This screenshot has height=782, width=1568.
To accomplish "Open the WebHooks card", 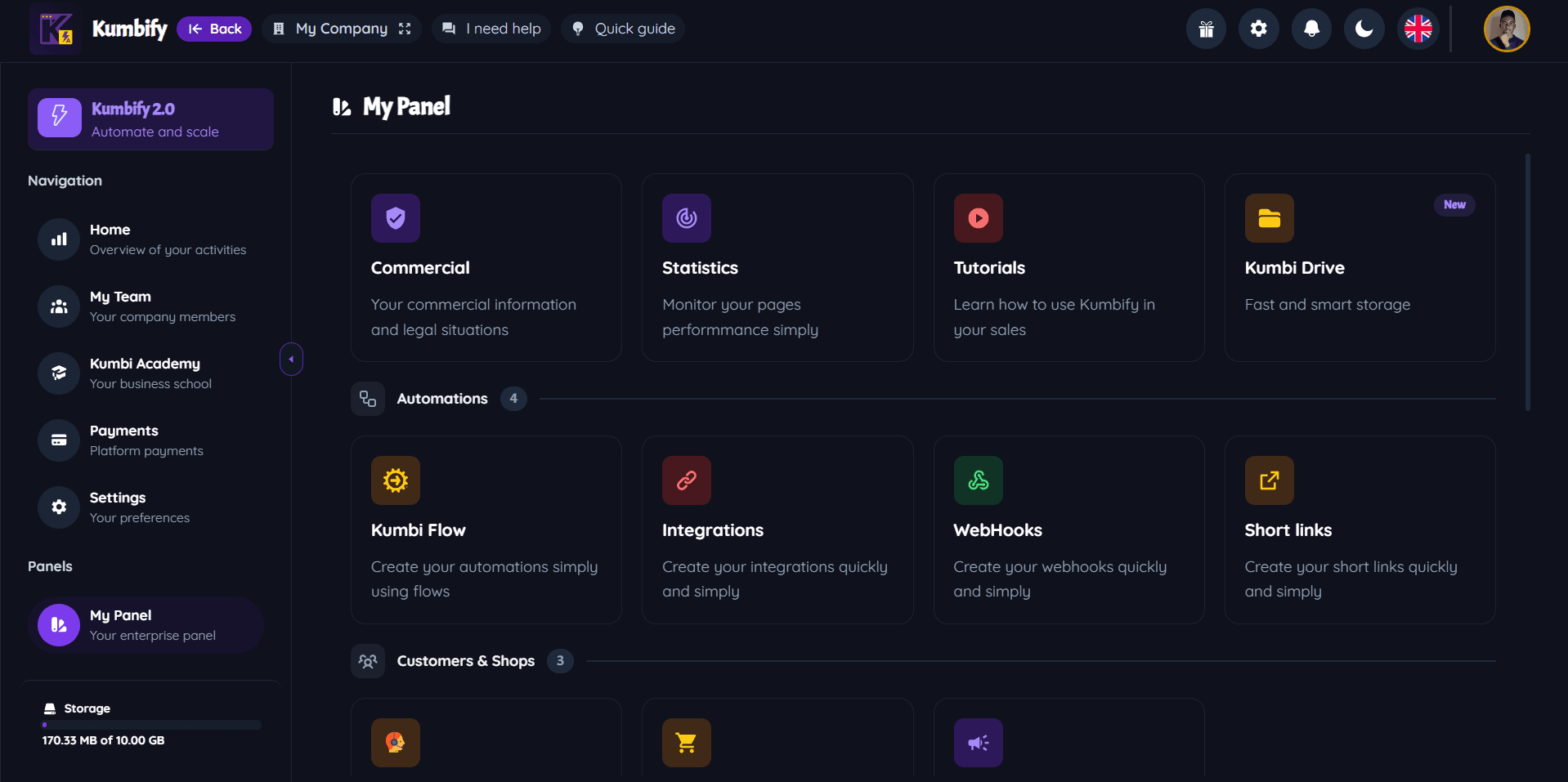I will [1068, 530].
